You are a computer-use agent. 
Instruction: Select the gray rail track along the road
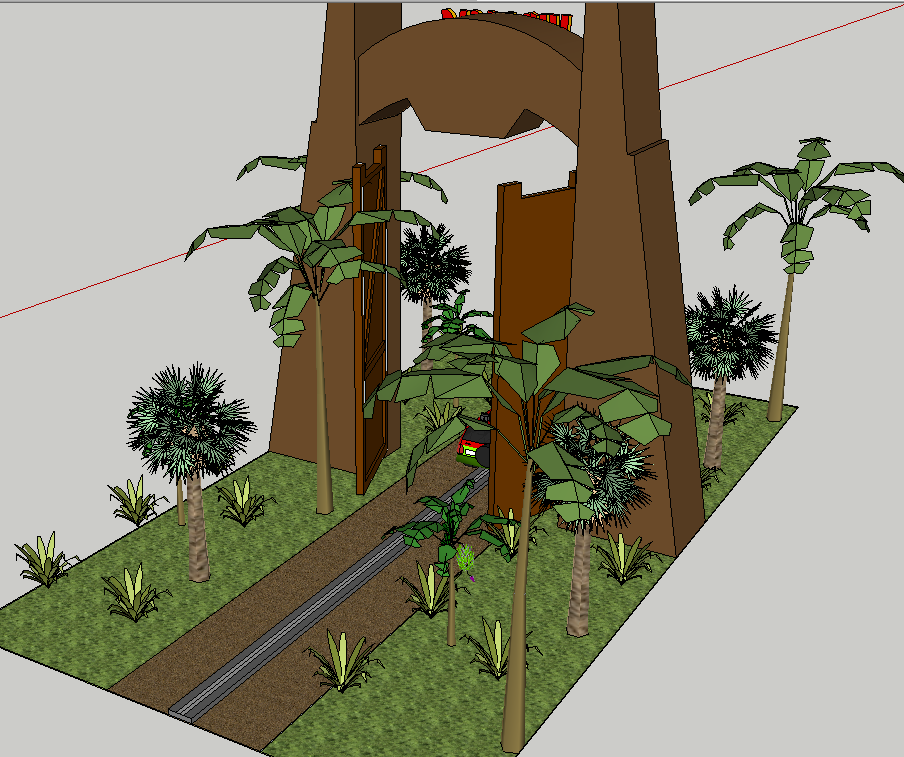pos(330,594)
